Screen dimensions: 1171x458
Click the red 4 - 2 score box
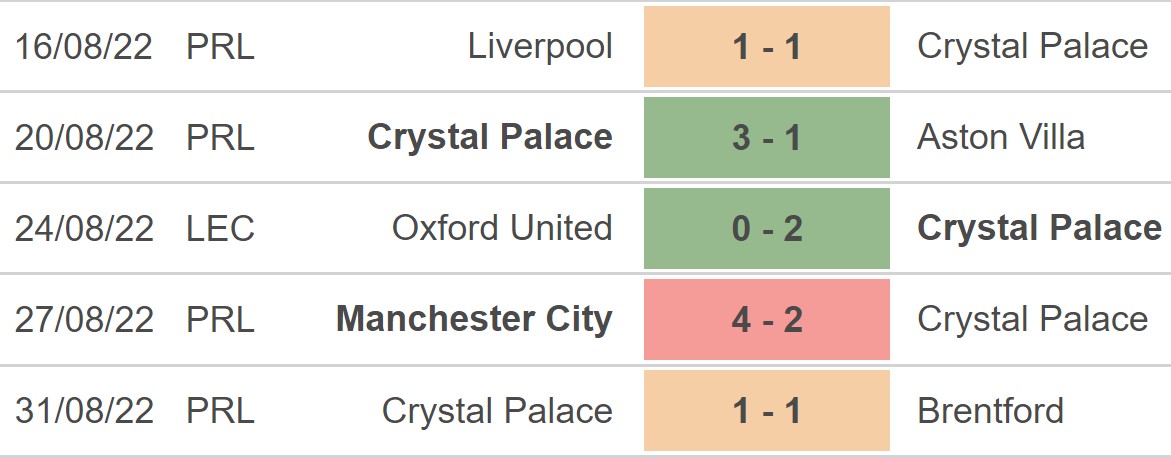pos(766,319)
